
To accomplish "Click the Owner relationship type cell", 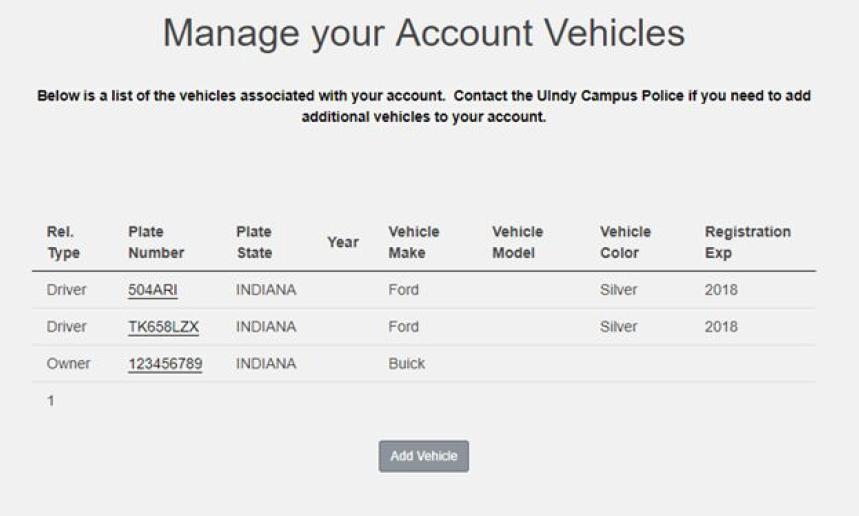I will click(68, 364).
